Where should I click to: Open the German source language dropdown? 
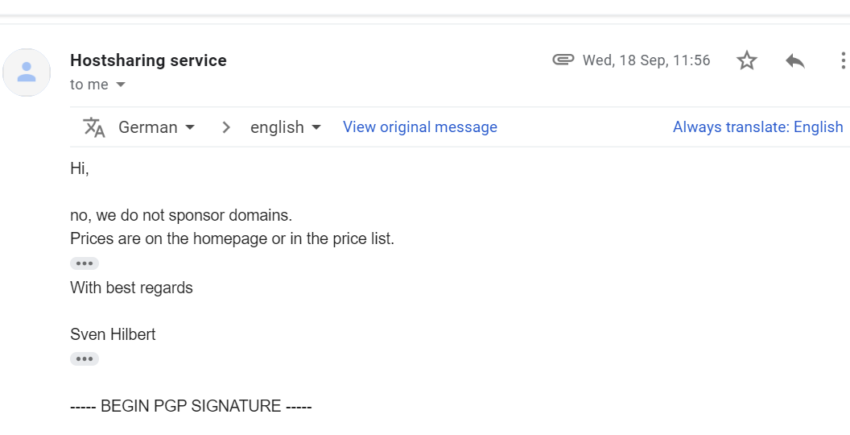tap(156, 127)
